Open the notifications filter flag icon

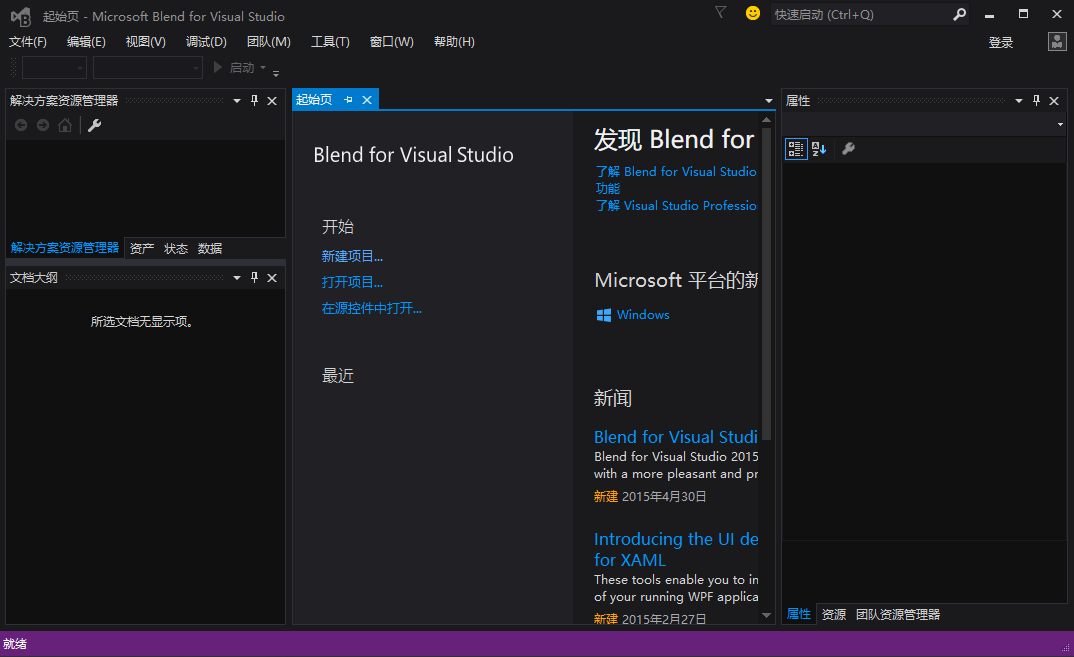721,12
